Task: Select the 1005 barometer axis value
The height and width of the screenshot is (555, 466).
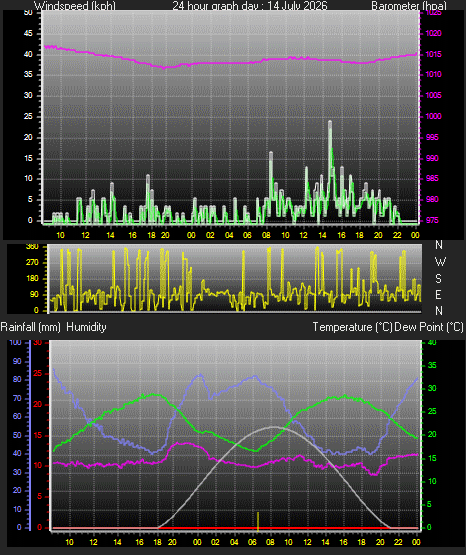Action: point(433,95)
